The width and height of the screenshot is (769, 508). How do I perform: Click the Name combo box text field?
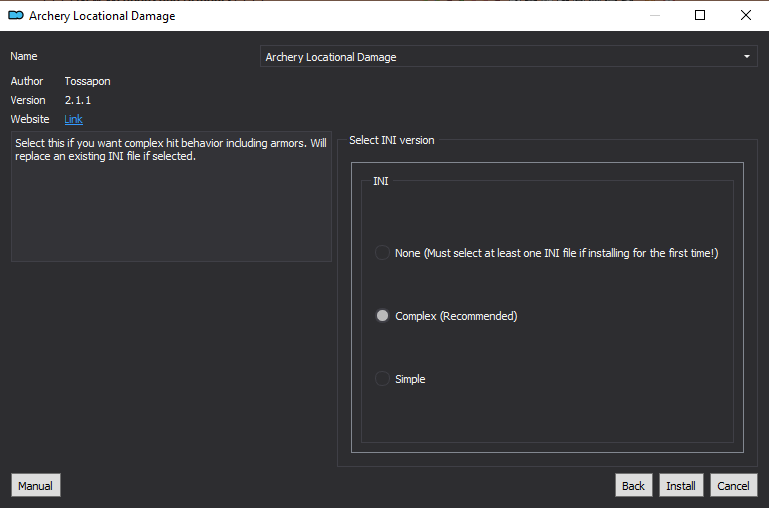[x=509, y=56]
